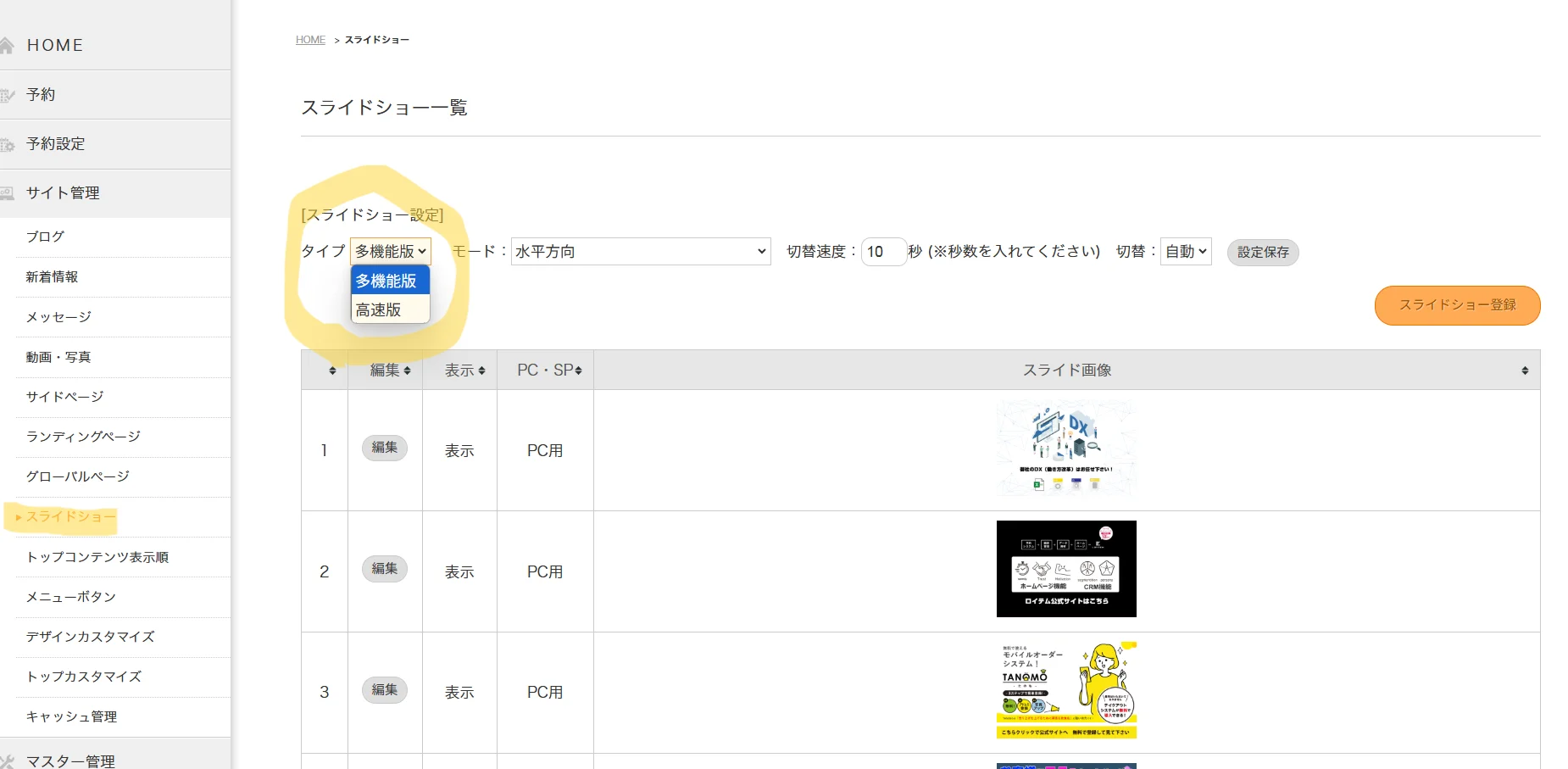Click the タイプ dropdown showing 多機能版
The width and height of the screenshot is (1568, 769).
pos(391,251)
